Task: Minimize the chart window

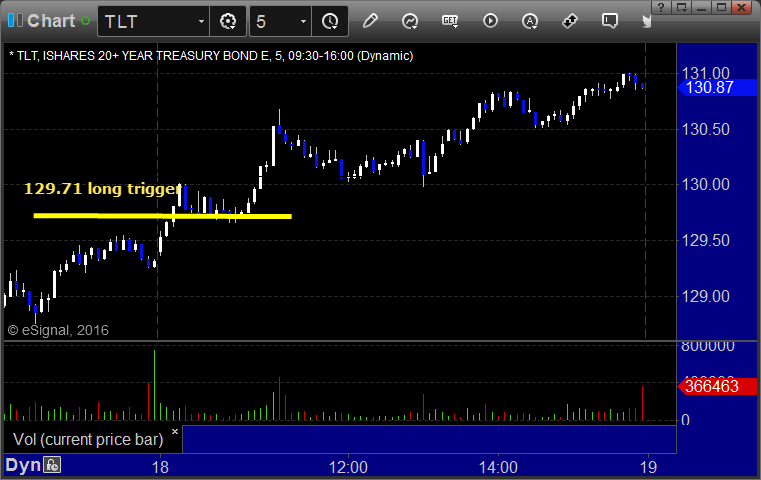Action: tap(702, 7)
